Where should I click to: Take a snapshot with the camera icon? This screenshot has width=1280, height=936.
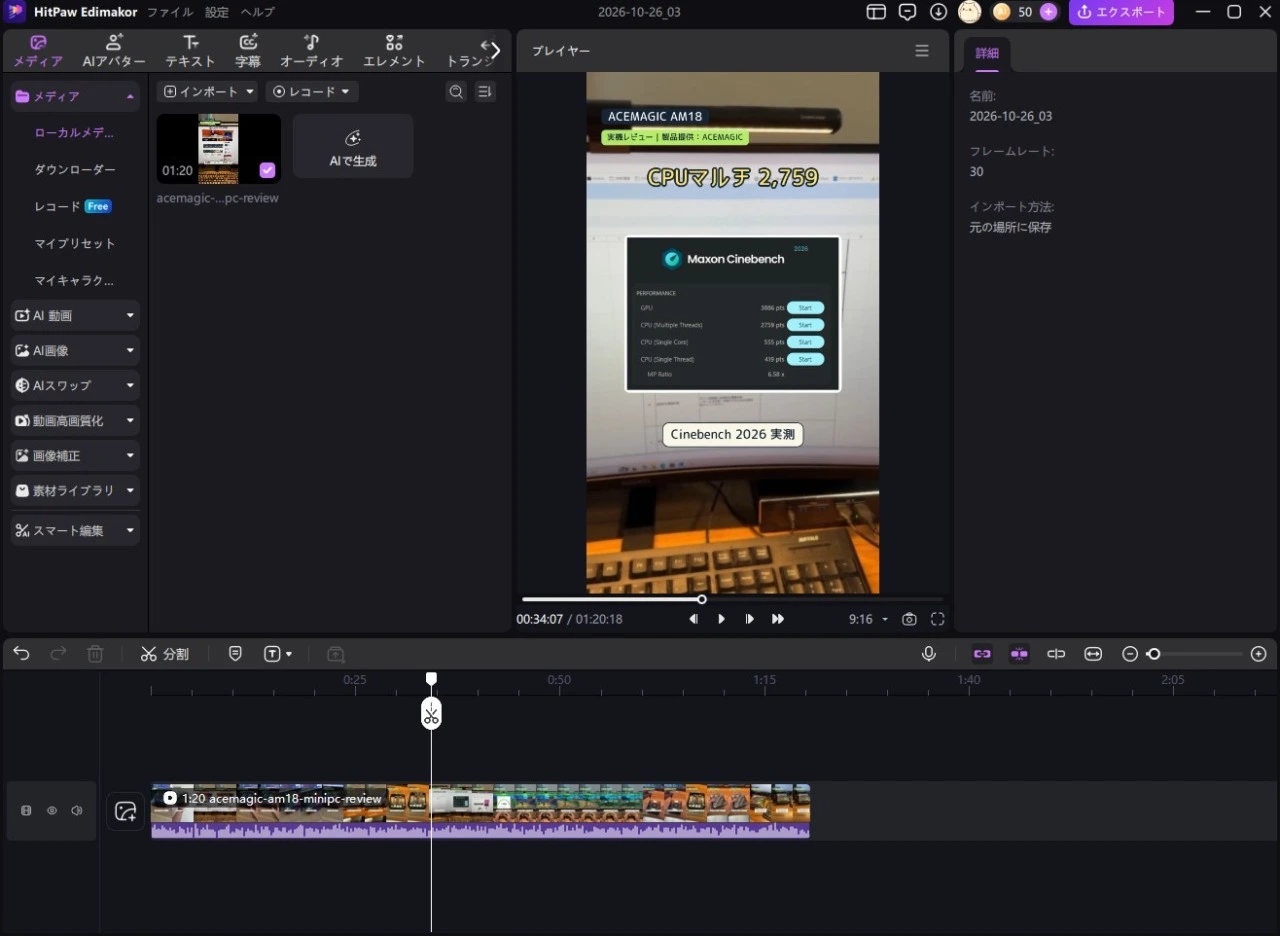pyautogui.click(x=909, y=619)
